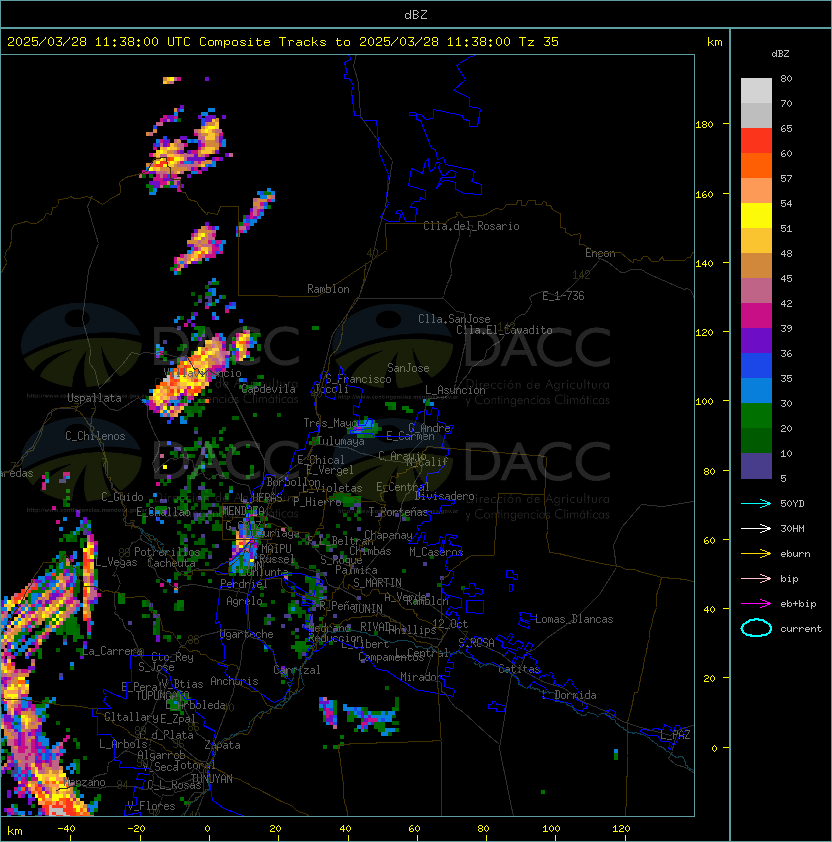The image size is (832, 842).
Task: Click the 'Uspallata' place label on the map
Action: [94, 398]
